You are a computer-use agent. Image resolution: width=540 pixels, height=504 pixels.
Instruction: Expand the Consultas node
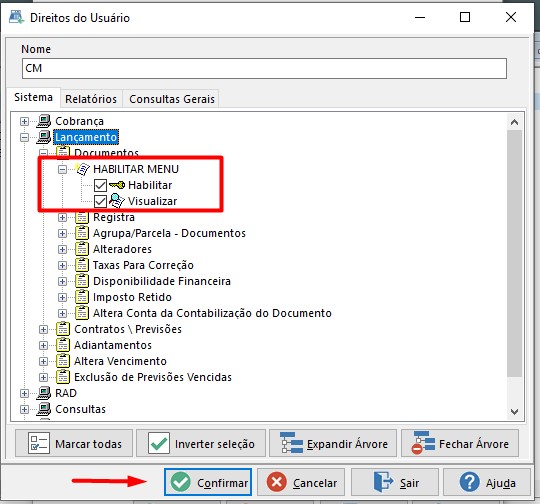coord(24,409)
